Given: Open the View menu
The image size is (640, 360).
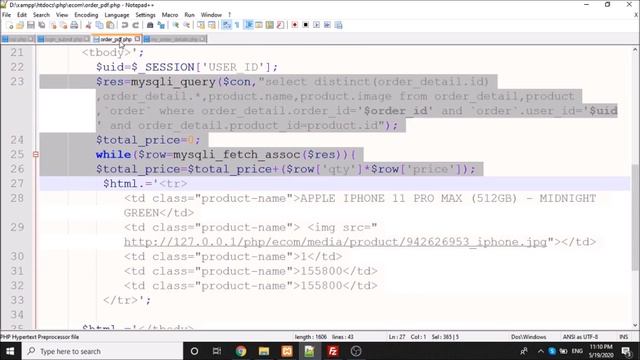Looking at the screenshot, I should coord(62,15).
